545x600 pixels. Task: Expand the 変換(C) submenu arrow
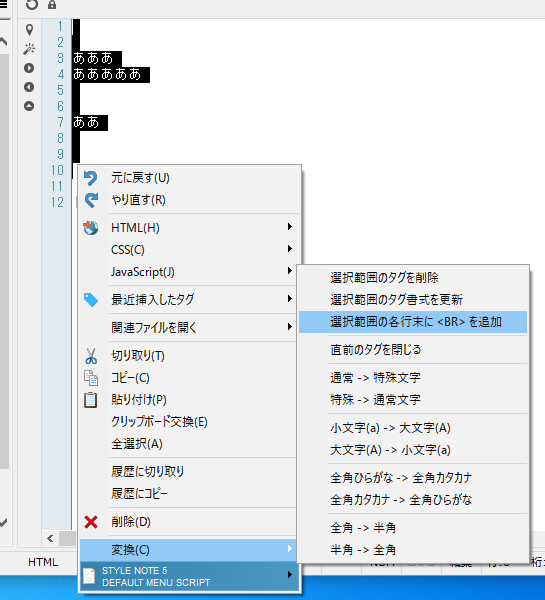click(x=290, y=549)
